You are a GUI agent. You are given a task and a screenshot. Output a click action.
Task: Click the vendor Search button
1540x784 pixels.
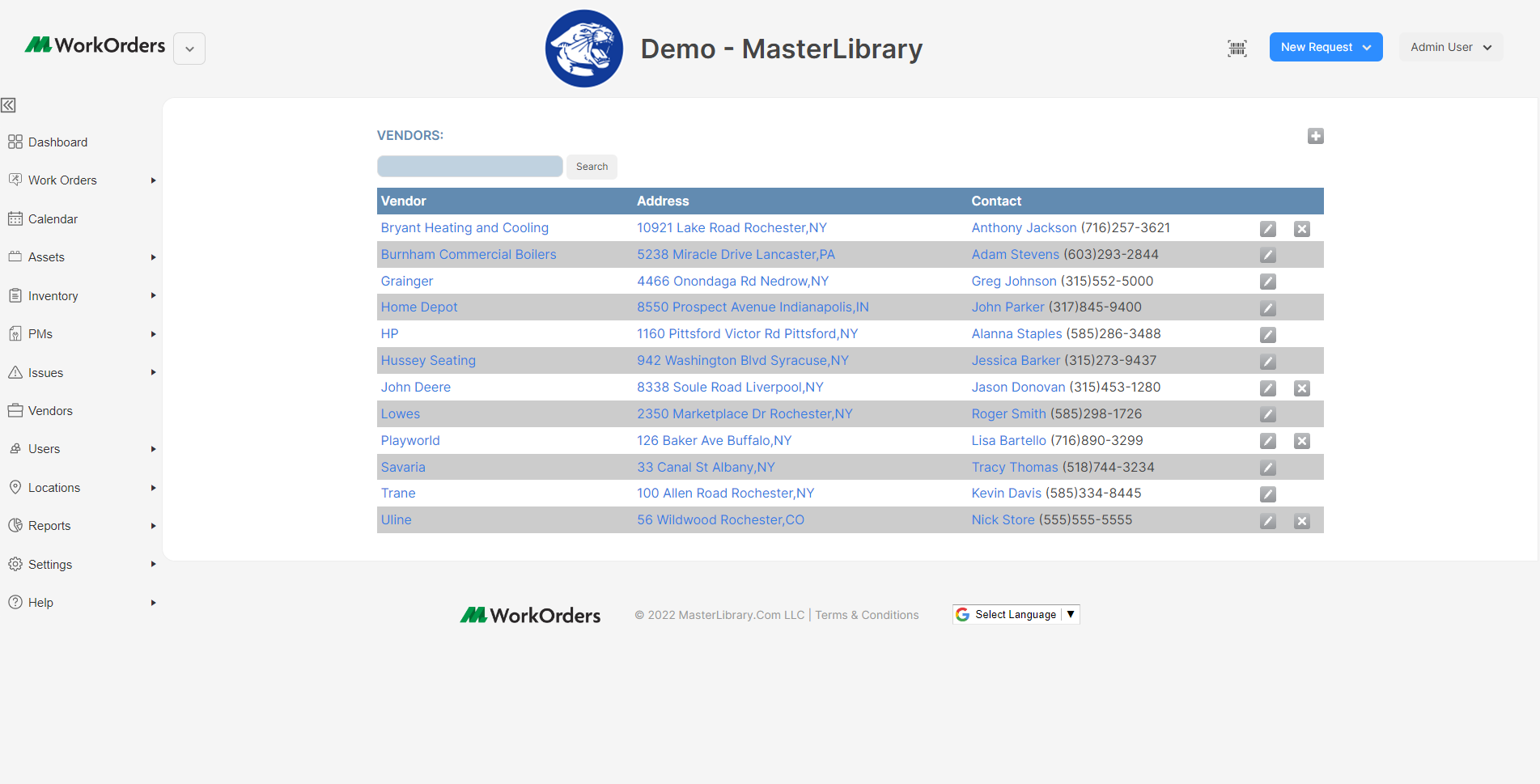[592, 167]
